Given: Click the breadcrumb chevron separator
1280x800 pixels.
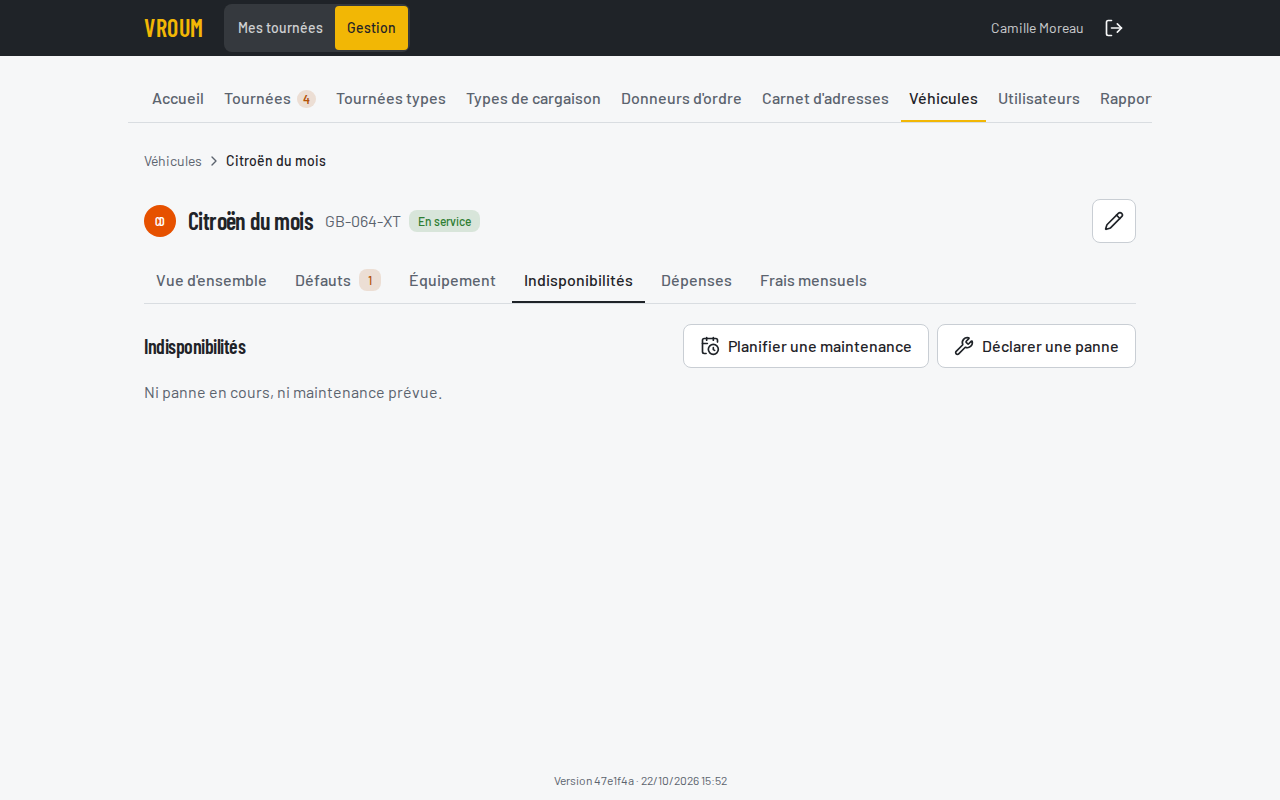Looking at the screenshot, I should (x=214, y=161).
